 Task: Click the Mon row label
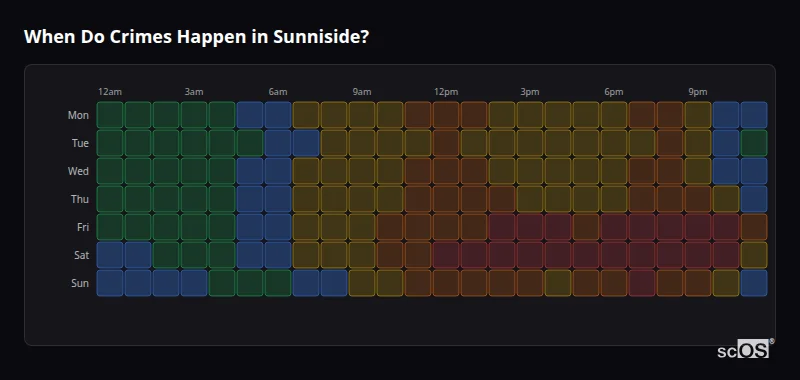click(78, 115)
